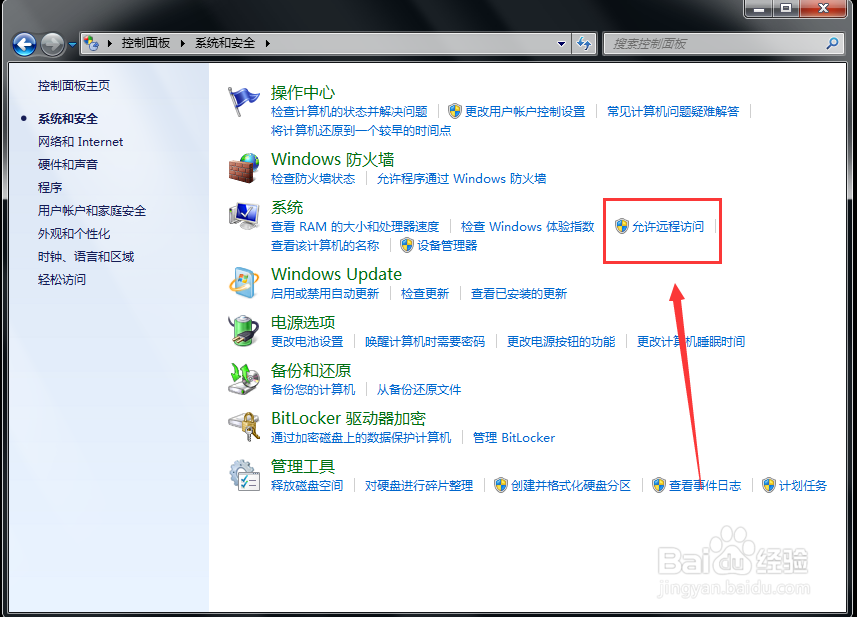Click the shield icon beside 允许远程访问
This screenshot has width=857, height=617.
click(622, 227)
